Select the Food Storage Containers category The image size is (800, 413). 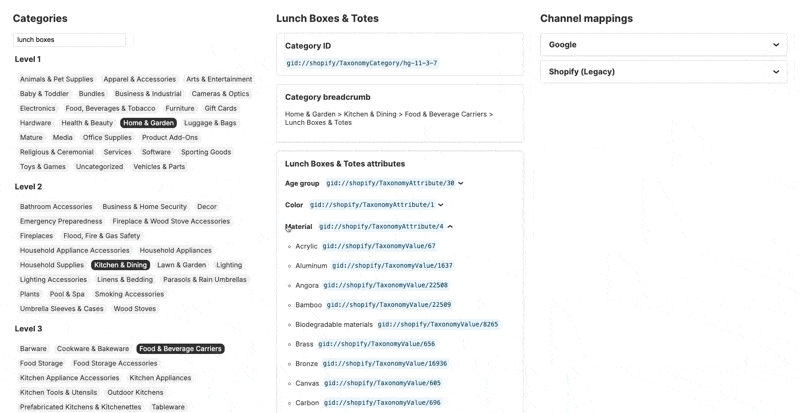[x=115, y=364]
